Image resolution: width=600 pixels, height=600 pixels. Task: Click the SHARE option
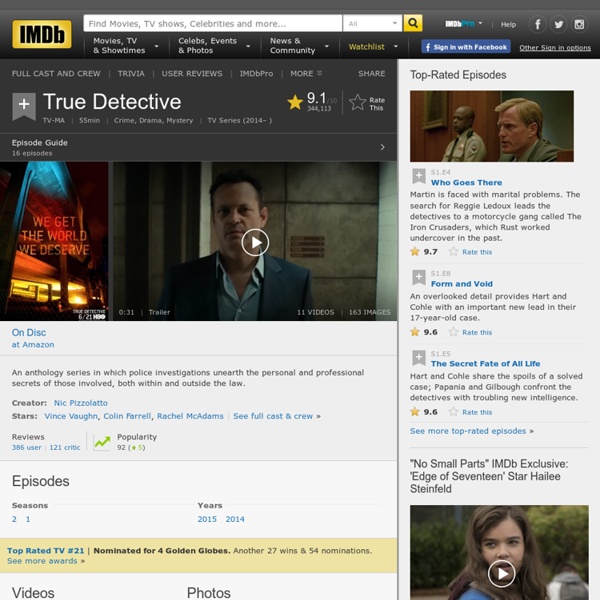point(372,73)
